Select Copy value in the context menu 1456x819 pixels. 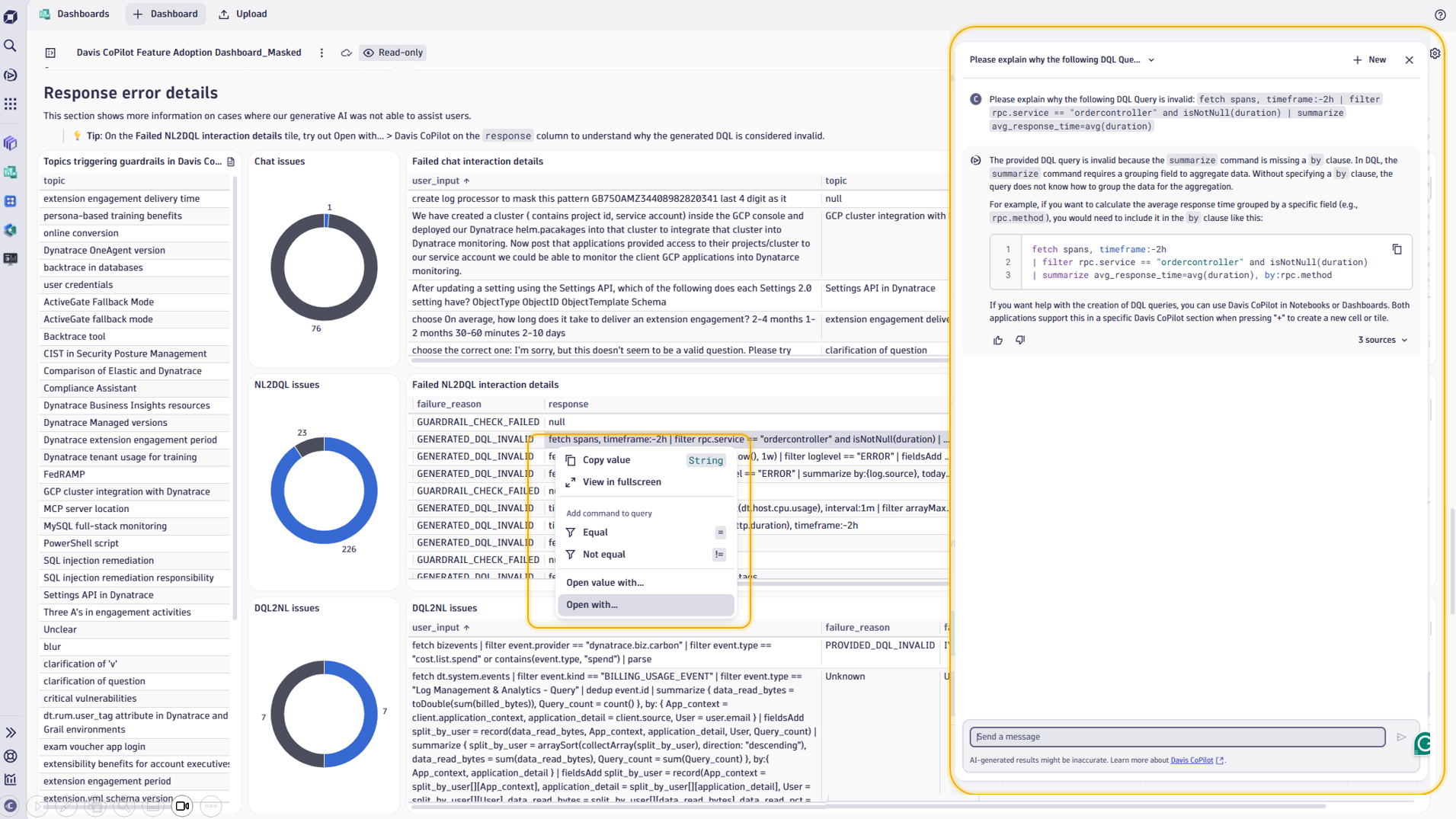pyautogui.click(x=606, y=459)
